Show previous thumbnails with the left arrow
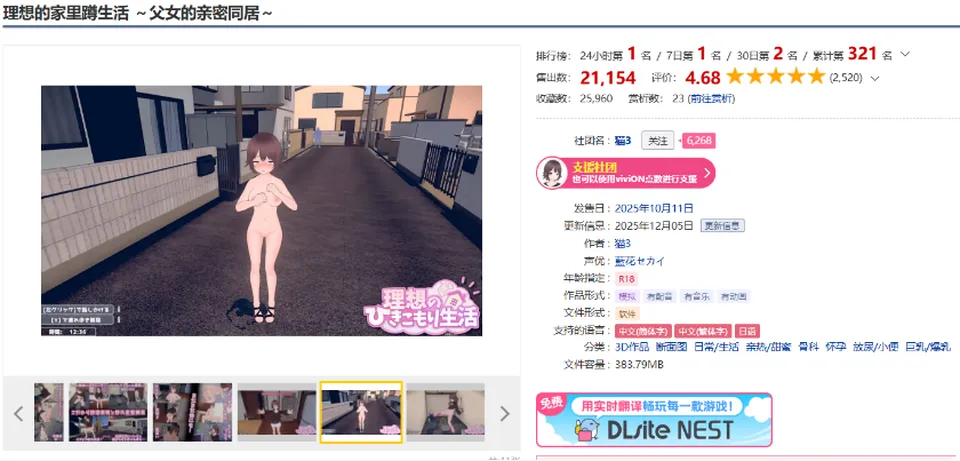960x461 pixels. (x=18, y=414)
